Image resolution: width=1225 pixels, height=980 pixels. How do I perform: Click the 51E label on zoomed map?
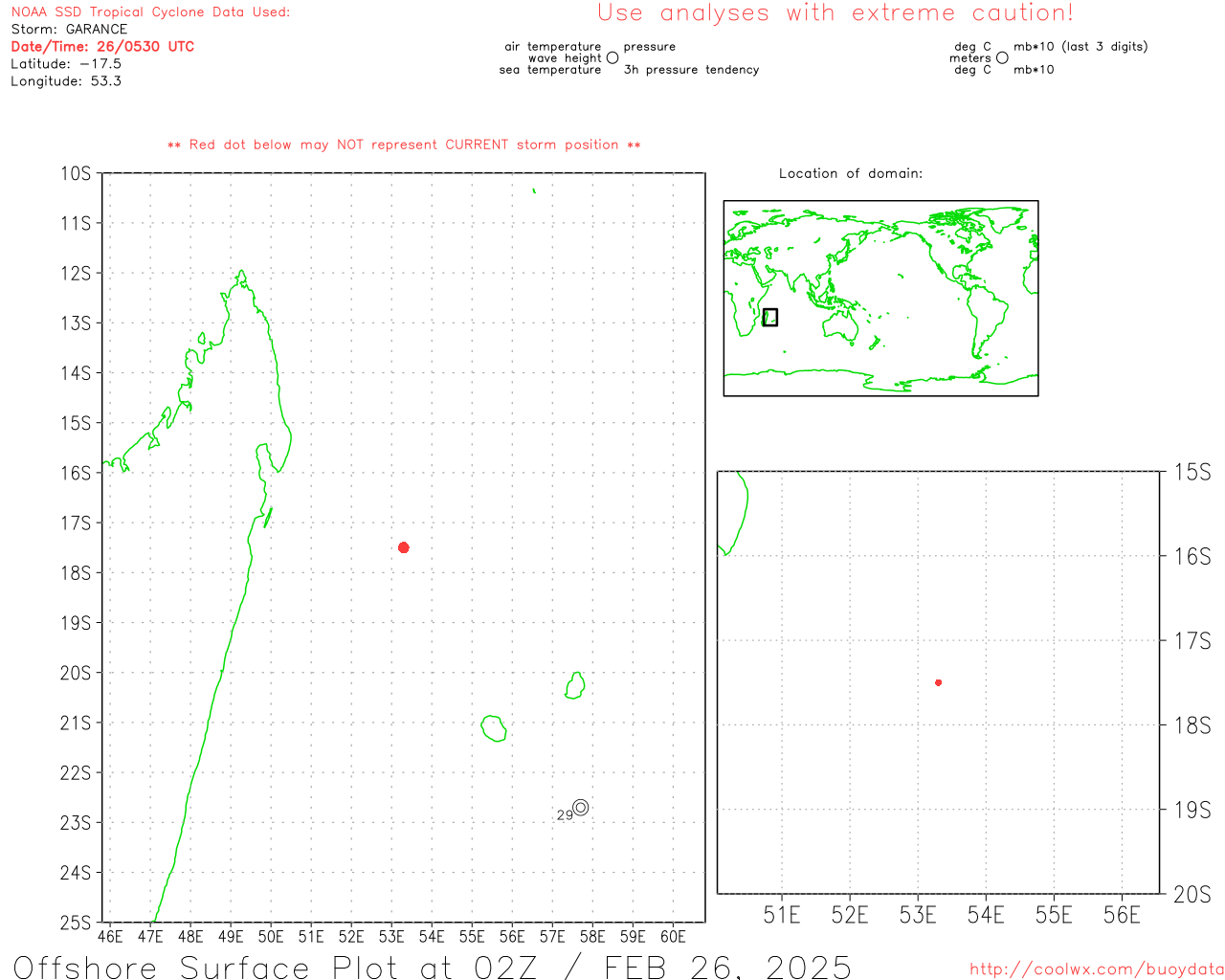(x=782, y=915)
